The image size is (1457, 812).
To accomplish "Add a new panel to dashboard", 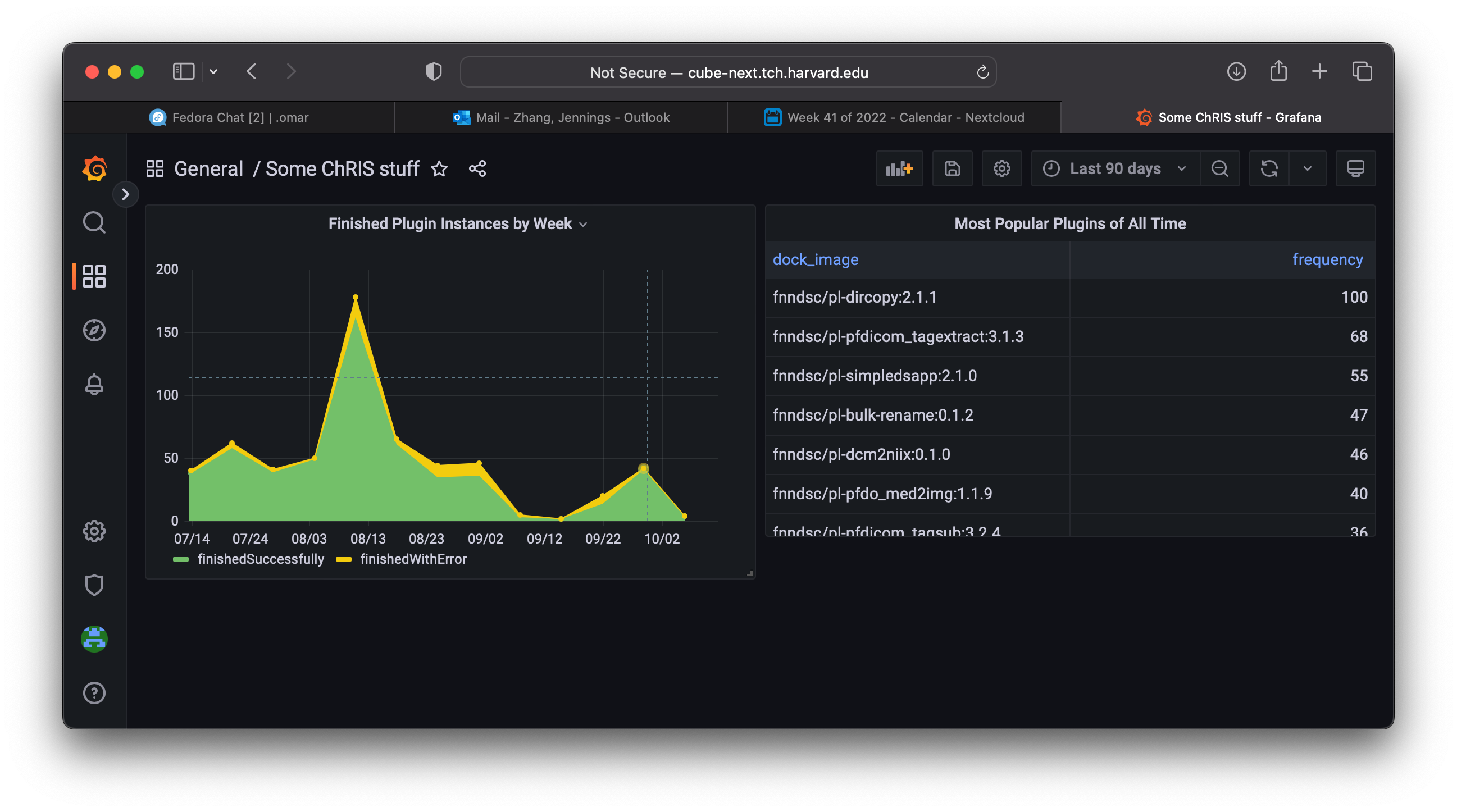I will 899,168.
